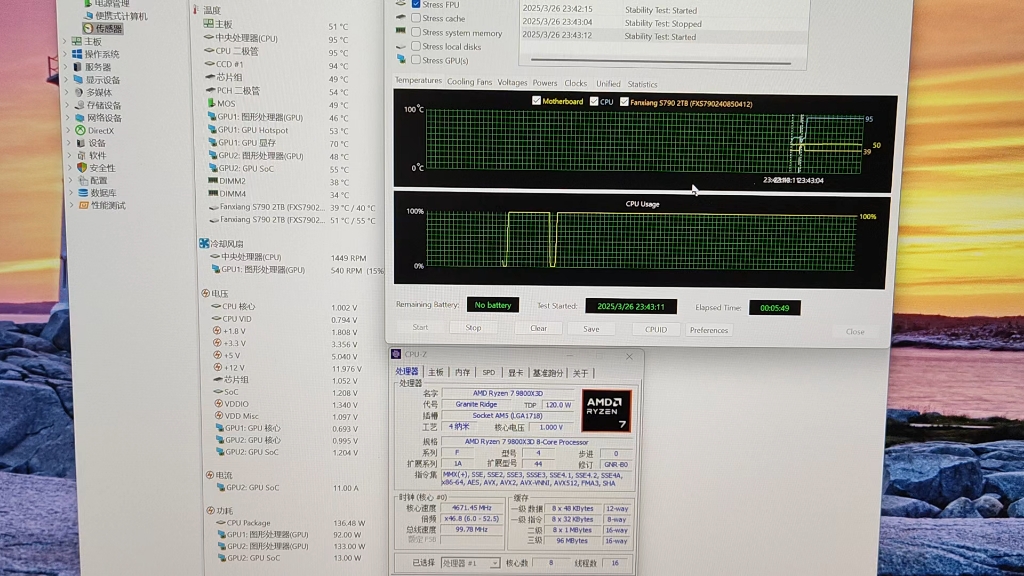
Task: Click the AMD Ryzen 7 logo
Action: pyautogui.click(x=606, y=410)
